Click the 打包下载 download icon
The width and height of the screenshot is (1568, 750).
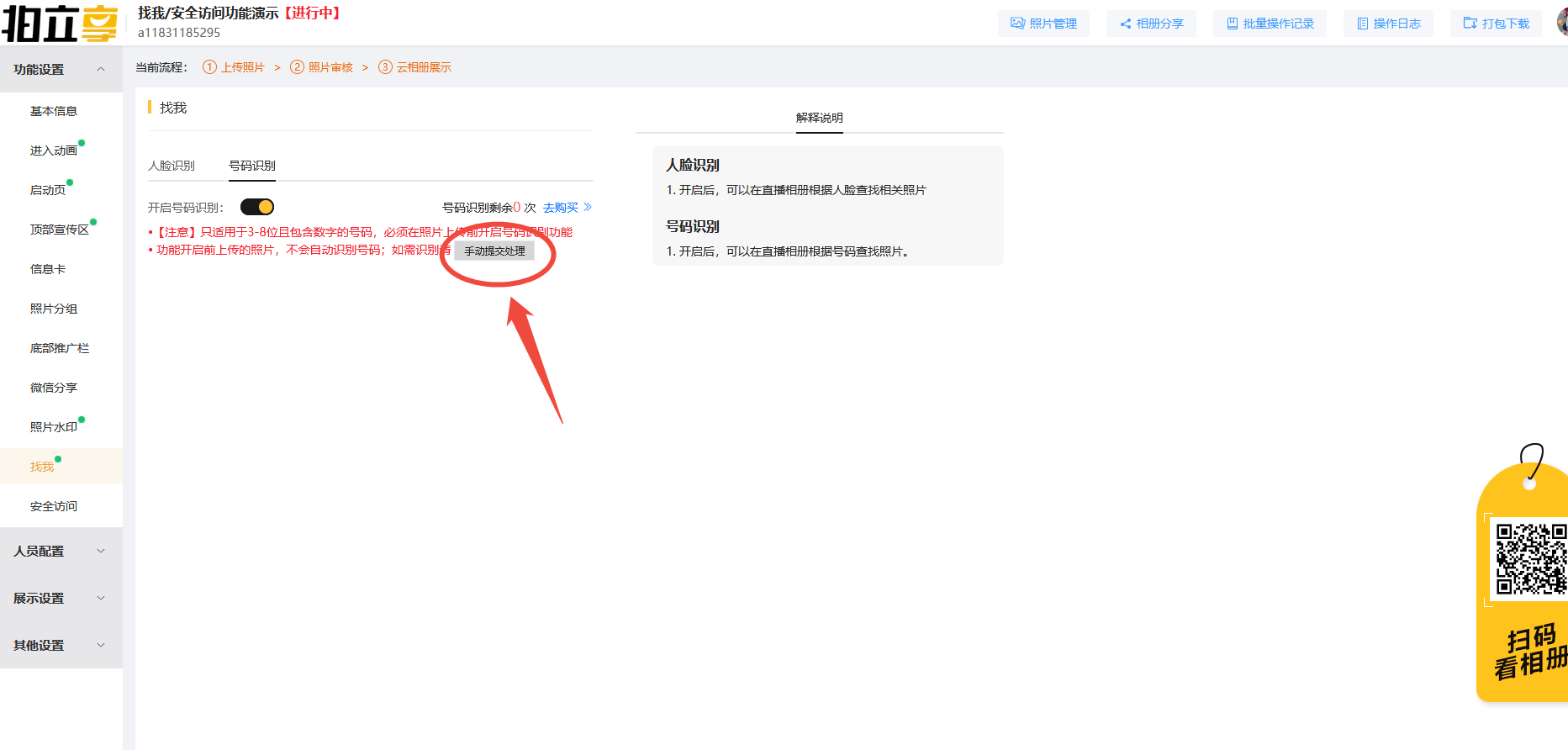(1470, 24)
